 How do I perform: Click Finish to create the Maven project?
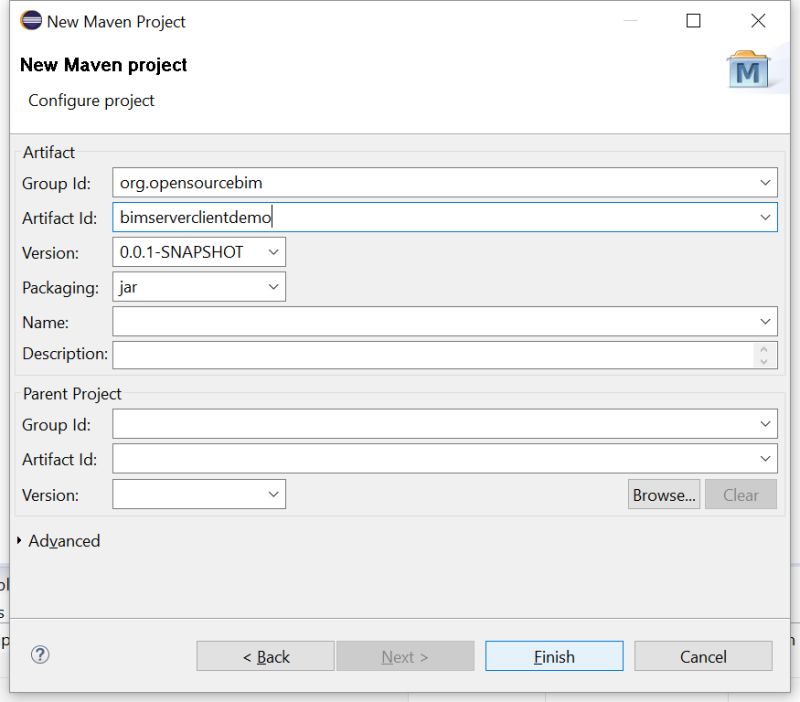(553, 656)
